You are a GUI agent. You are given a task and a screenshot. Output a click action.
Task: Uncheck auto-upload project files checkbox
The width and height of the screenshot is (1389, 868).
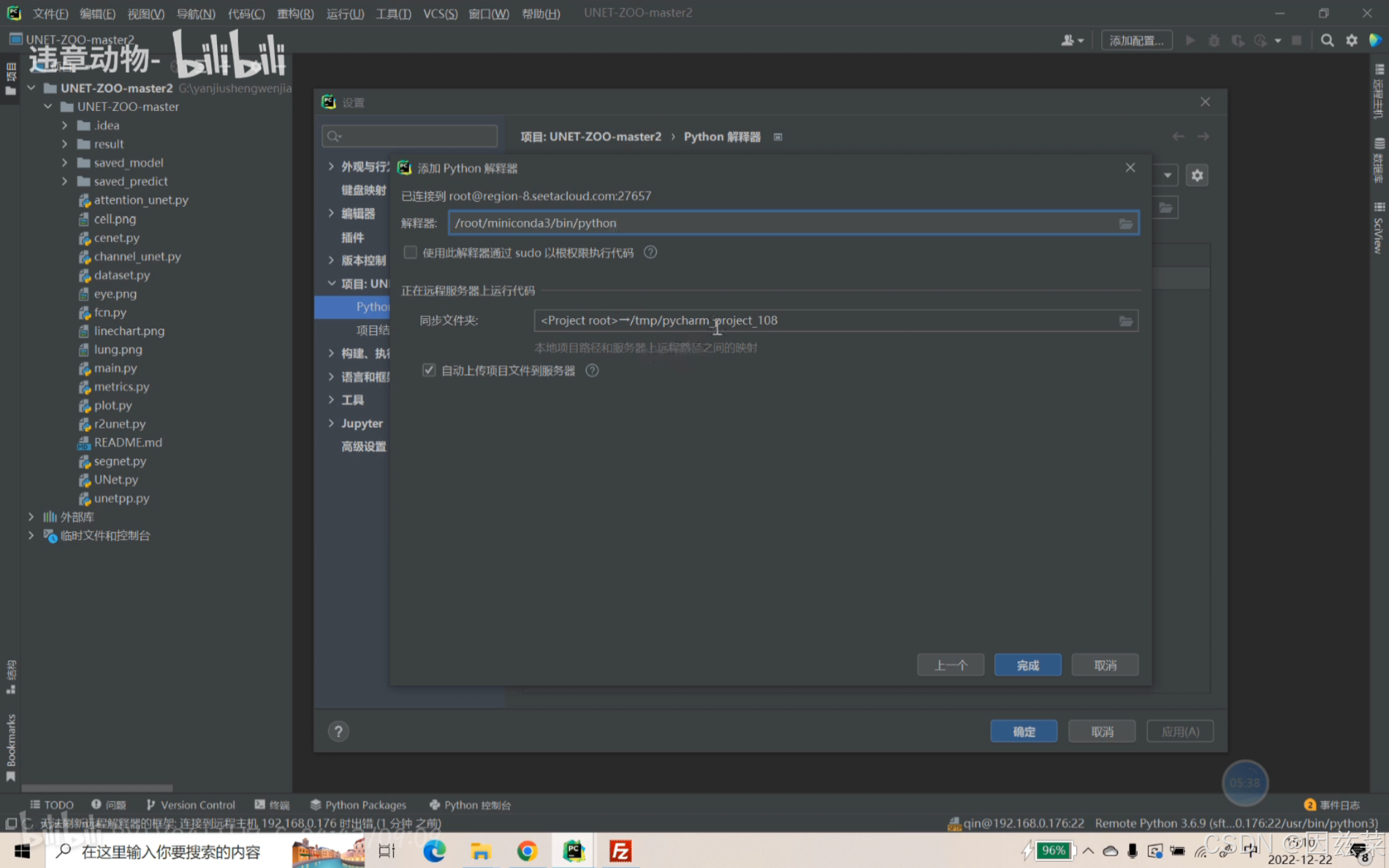point(429,371)
